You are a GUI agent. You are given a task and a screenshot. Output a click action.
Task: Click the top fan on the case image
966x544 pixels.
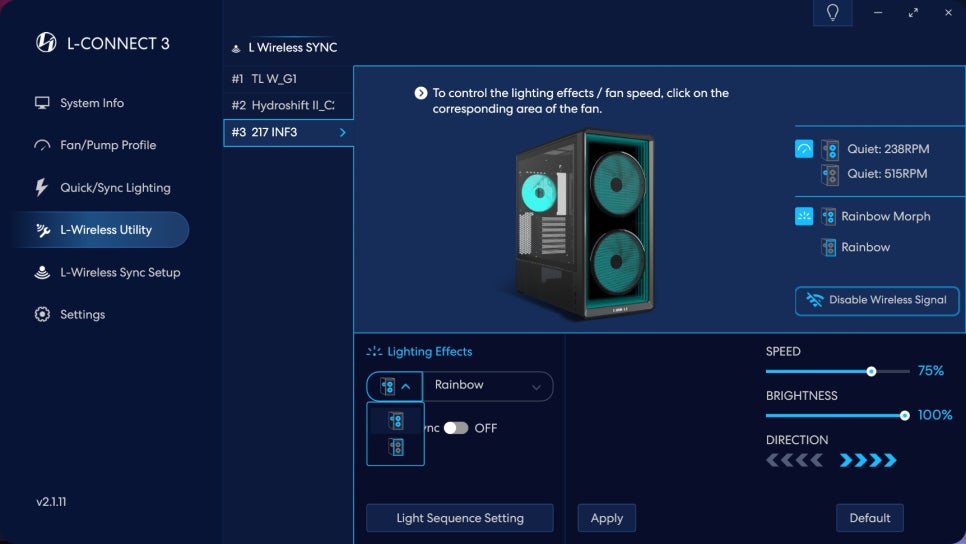coord(617,183)
